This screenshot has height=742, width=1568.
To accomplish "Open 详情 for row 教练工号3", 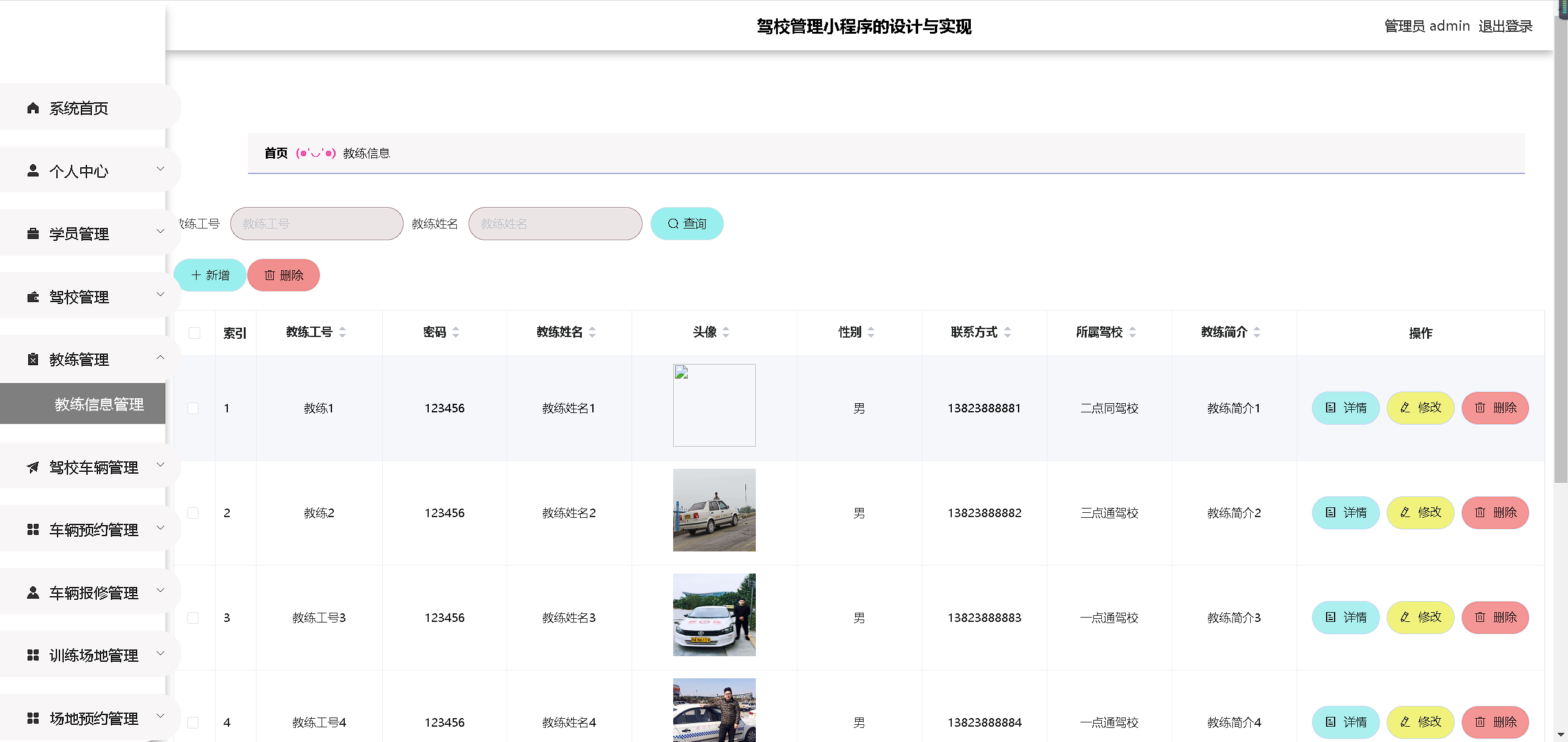I will click(1346, 618).
